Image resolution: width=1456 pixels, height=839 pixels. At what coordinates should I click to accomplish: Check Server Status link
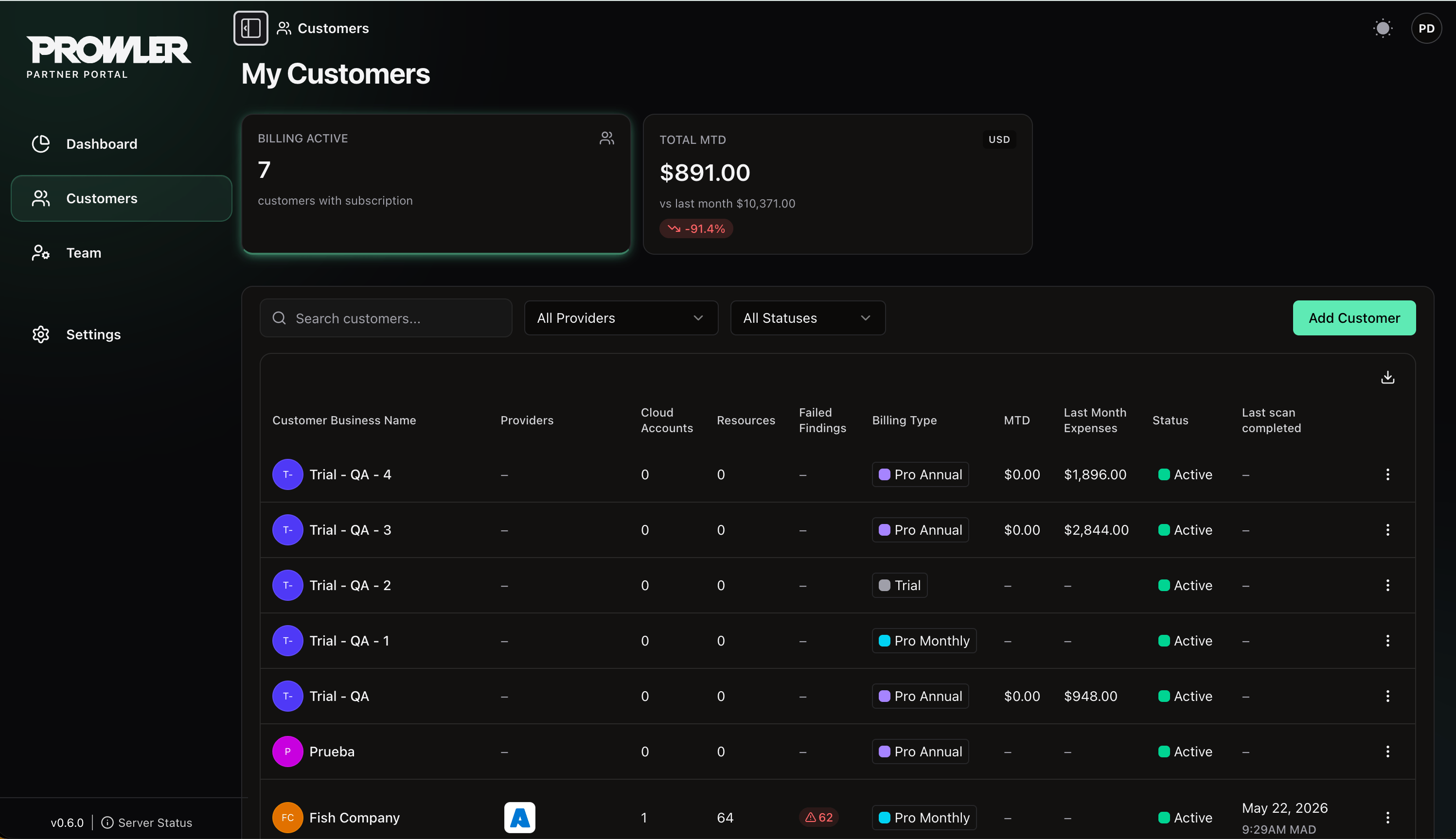[x=147, y=822]
